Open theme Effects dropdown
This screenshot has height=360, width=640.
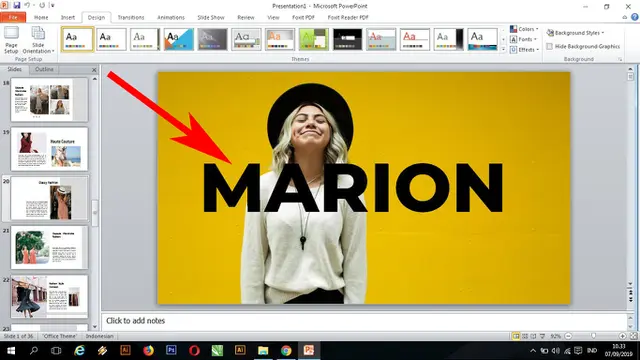pyautogui.click(x=524, y=49)
